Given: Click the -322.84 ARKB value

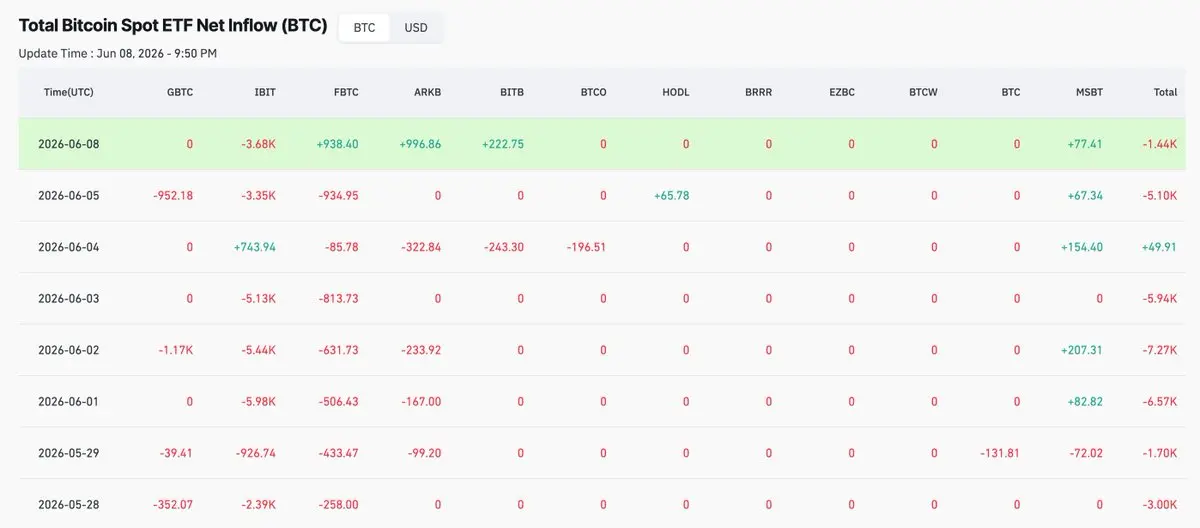Looking at the screenshot, I should [x=421, y=247].
